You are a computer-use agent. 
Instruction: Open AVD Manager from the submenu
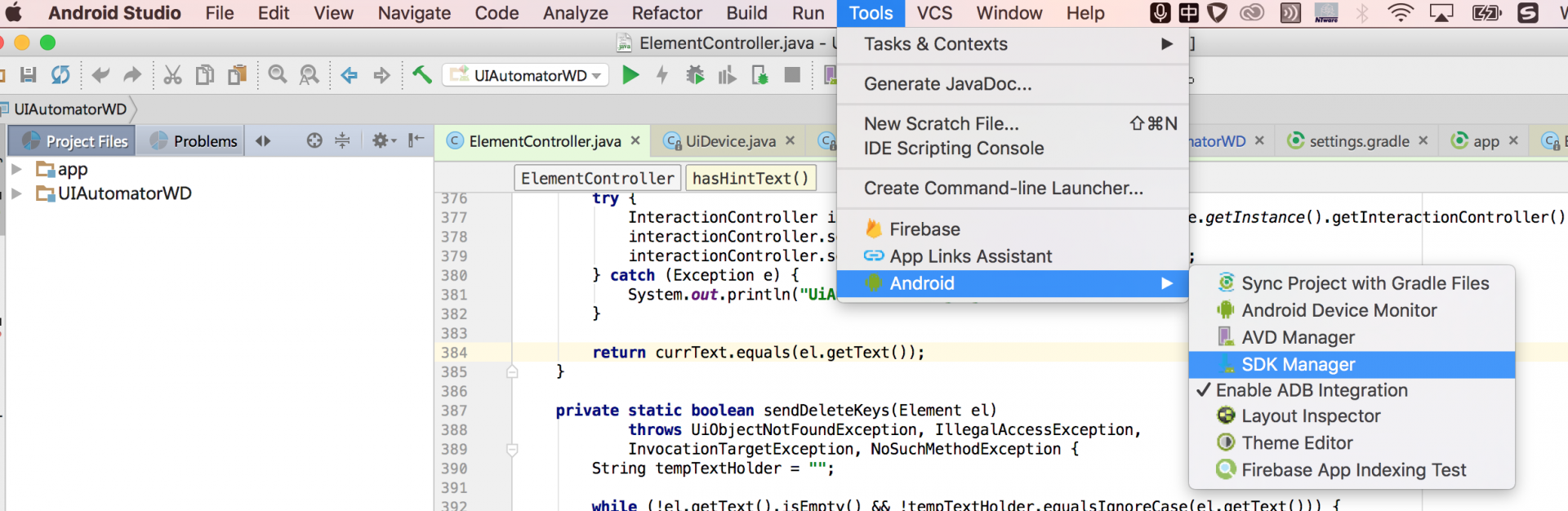point(1298,337)
